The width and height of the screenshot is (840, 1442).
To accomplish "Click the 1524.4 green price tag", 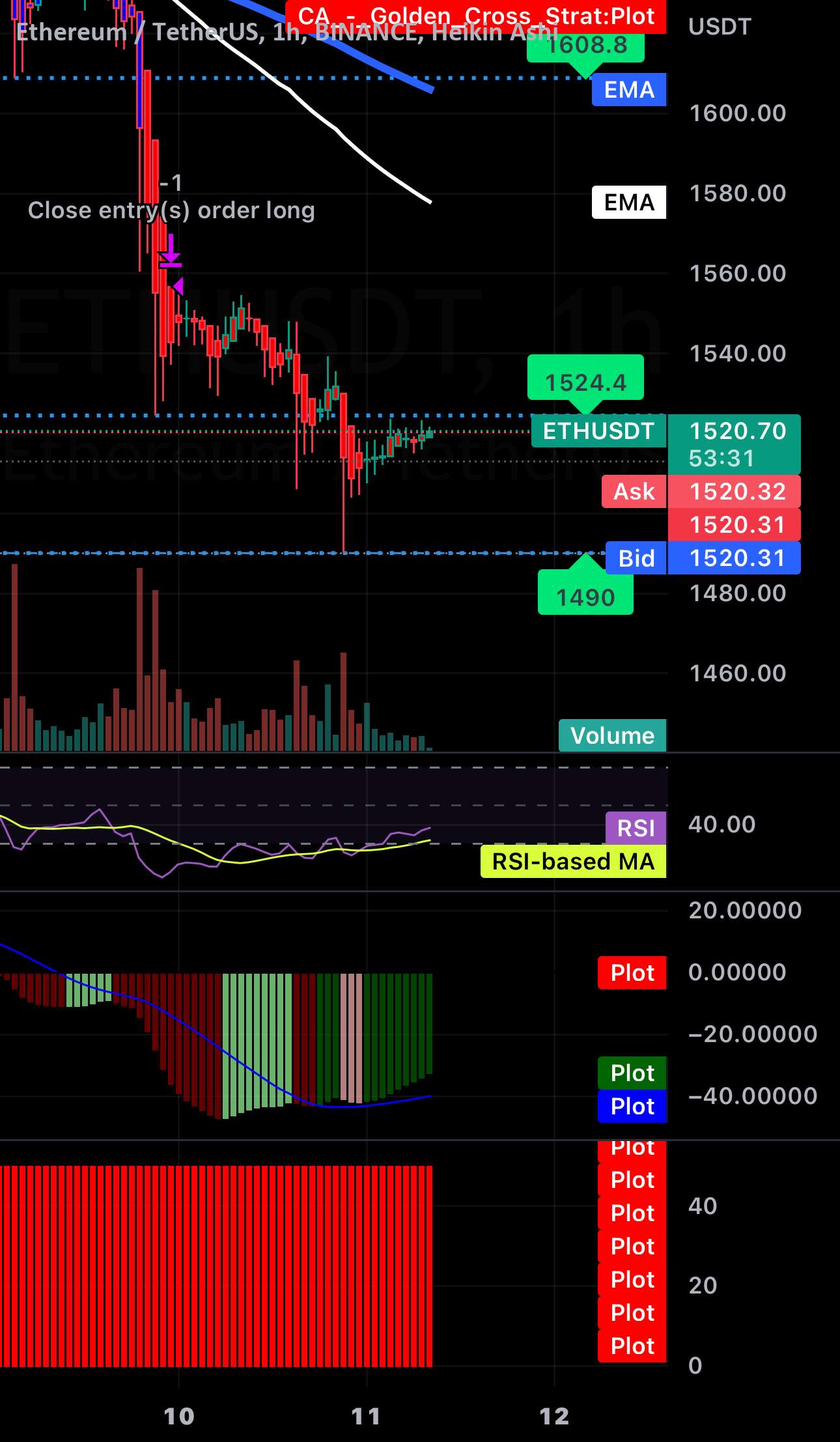I will [585, 382].
